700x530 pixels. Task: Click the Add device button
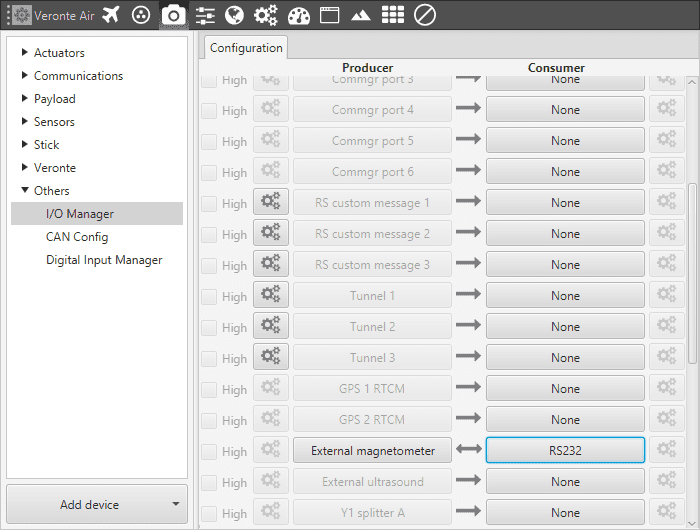pos(97,504)
